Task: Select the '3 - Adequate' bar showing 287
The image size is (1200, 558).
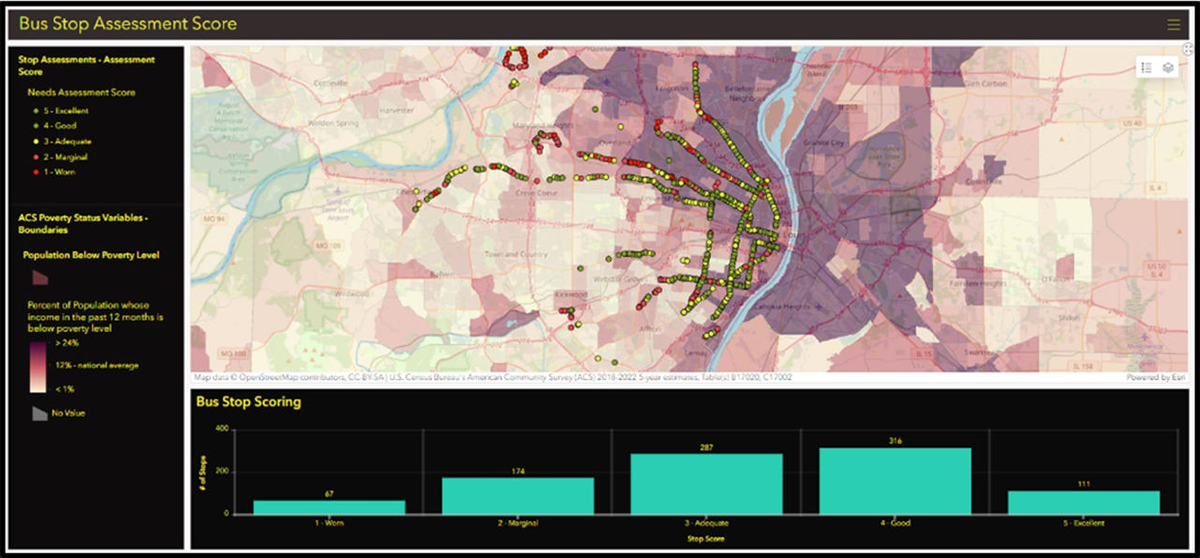Action: pyautogui.click(x=706, y=484)
